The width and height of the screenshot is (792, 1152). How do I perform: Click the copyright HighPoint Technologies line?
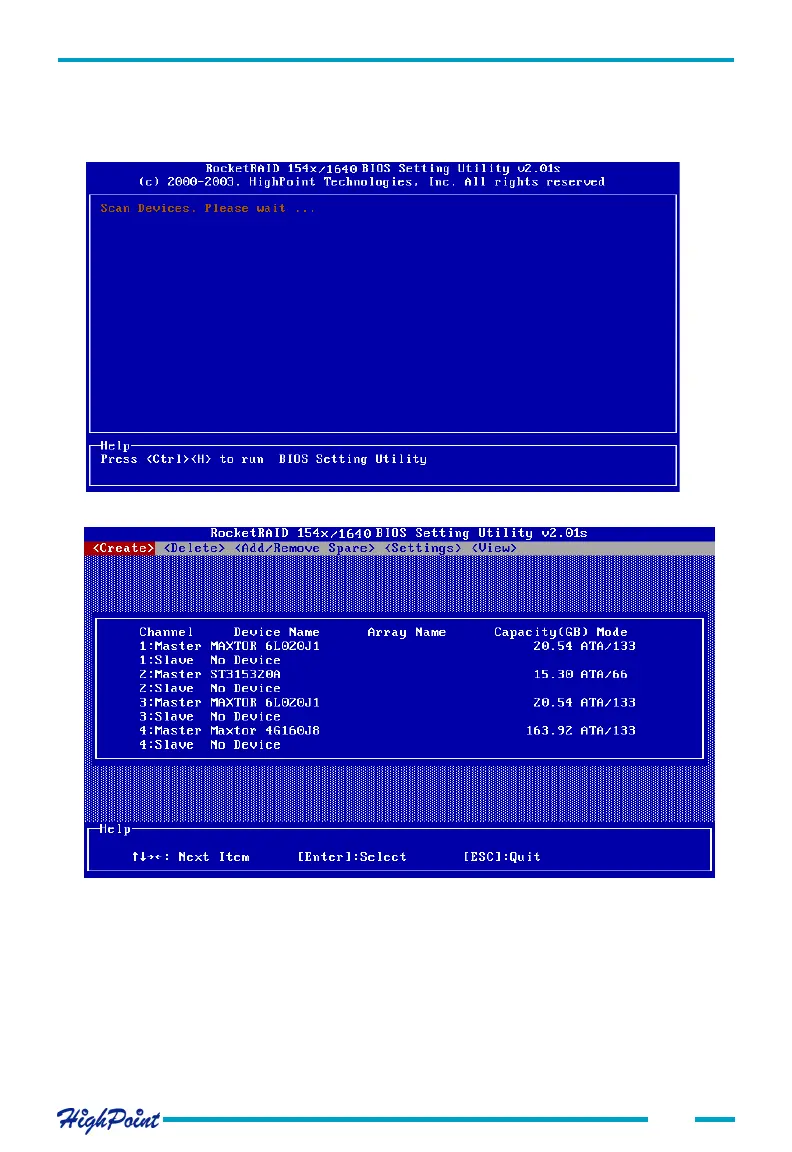[x=372, y=181]
